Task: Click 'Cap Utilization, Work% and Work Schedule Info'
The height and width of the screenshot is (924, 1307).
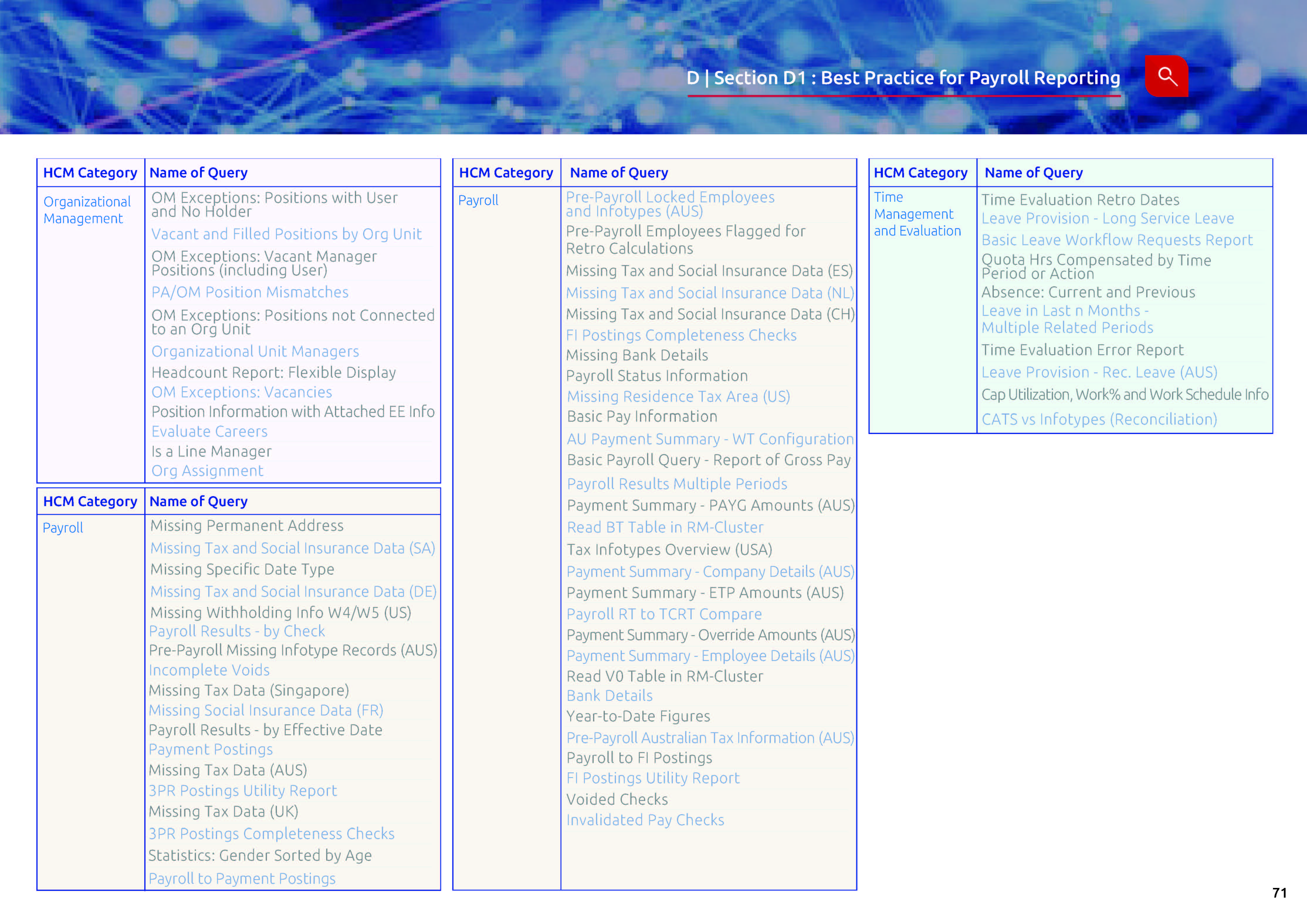Action: tap(1125, 394)
